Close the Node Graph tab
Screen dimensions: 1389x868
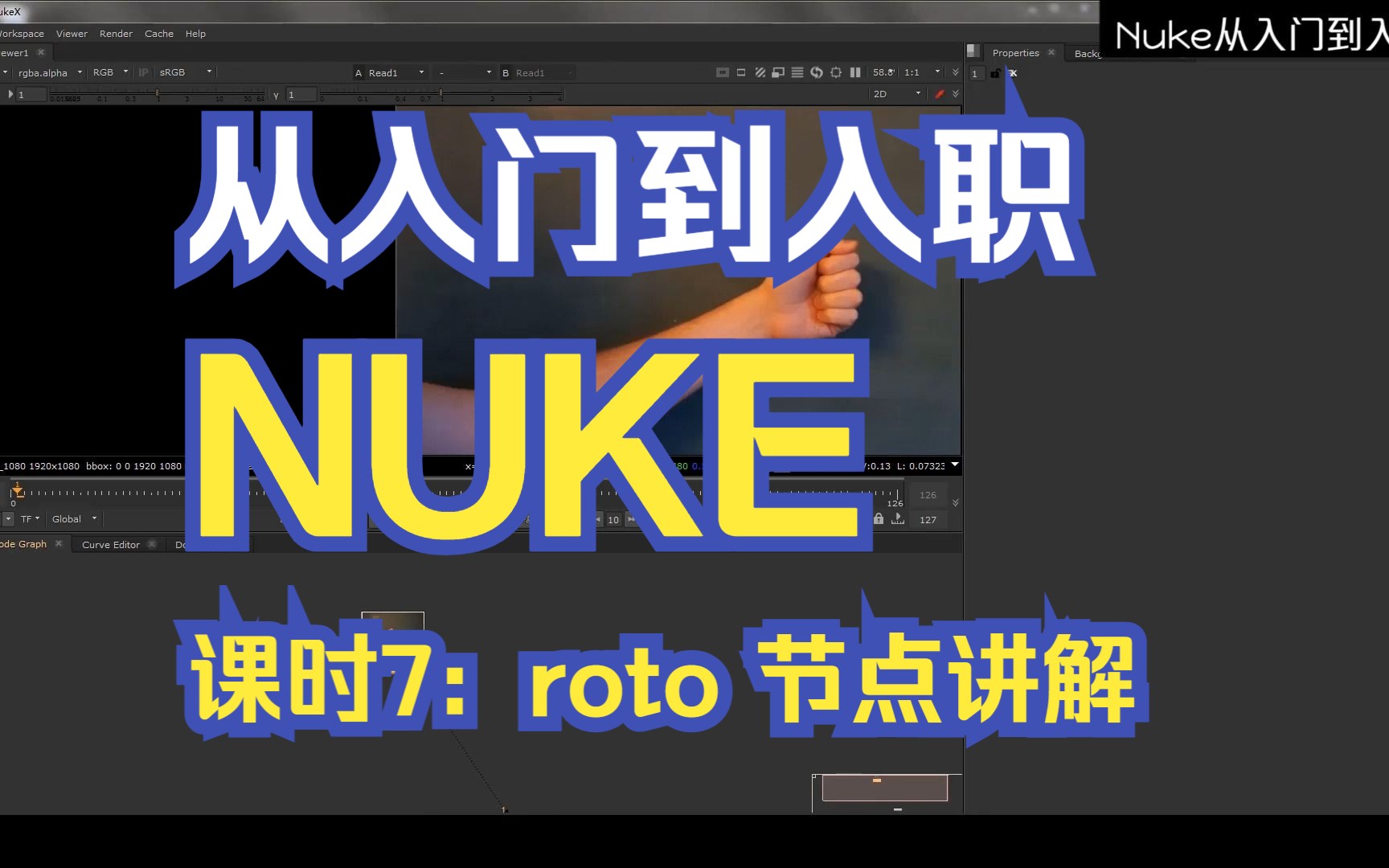(x=59, y=544)
